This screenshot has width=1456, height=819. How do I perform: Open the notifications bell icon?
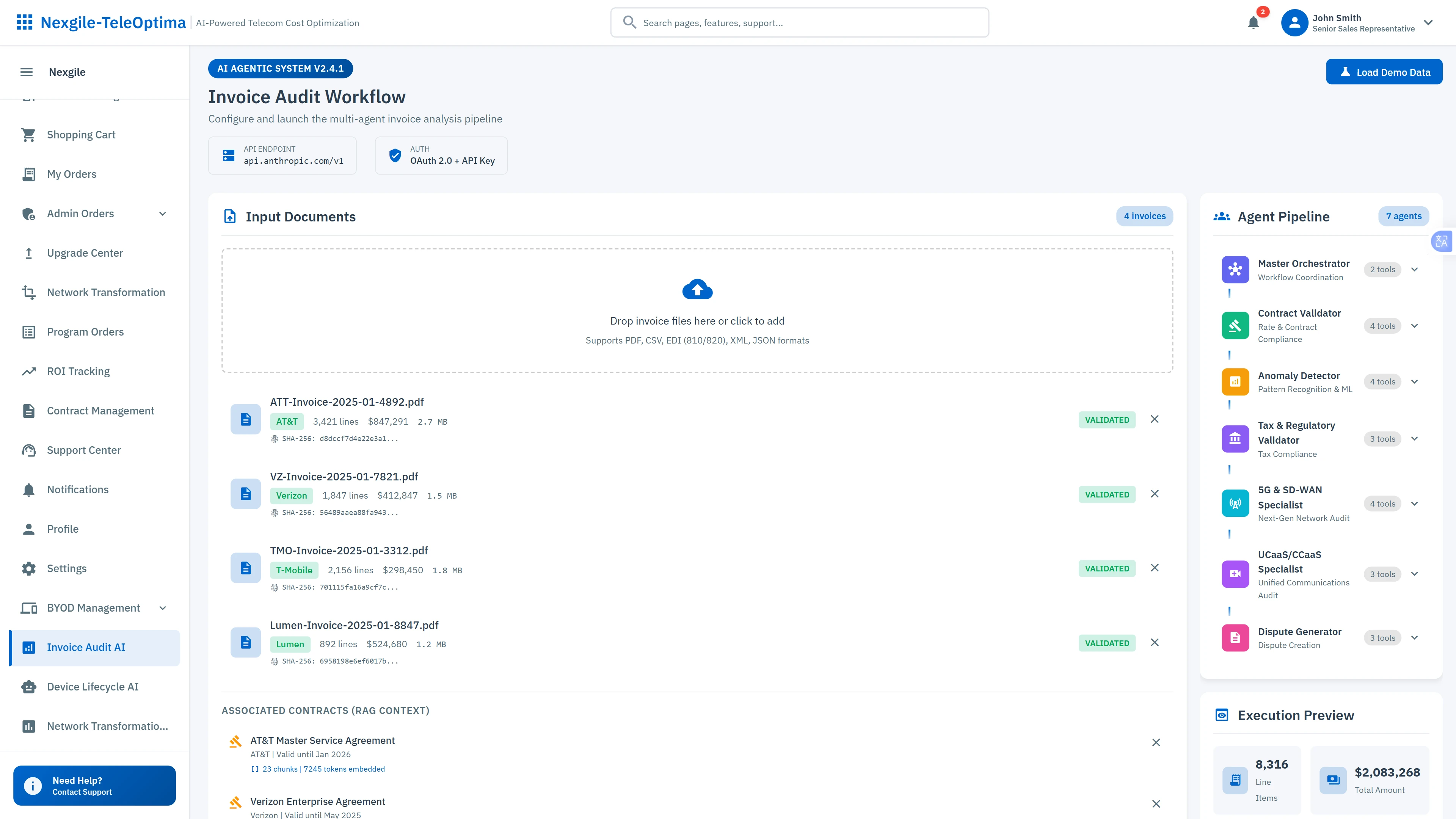pyautogui.click(x=1253, y=23)
